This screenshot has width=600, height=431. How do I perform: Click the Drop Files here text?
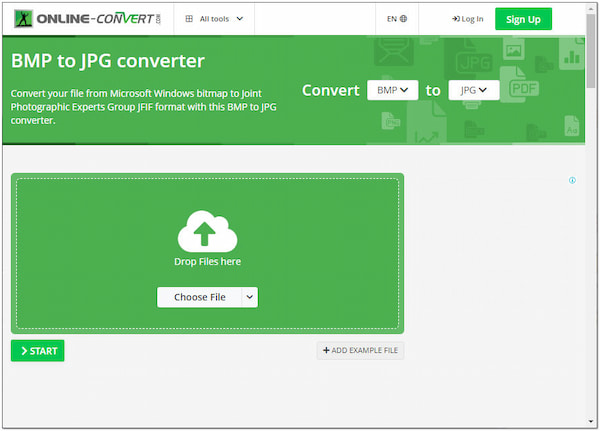207,261
